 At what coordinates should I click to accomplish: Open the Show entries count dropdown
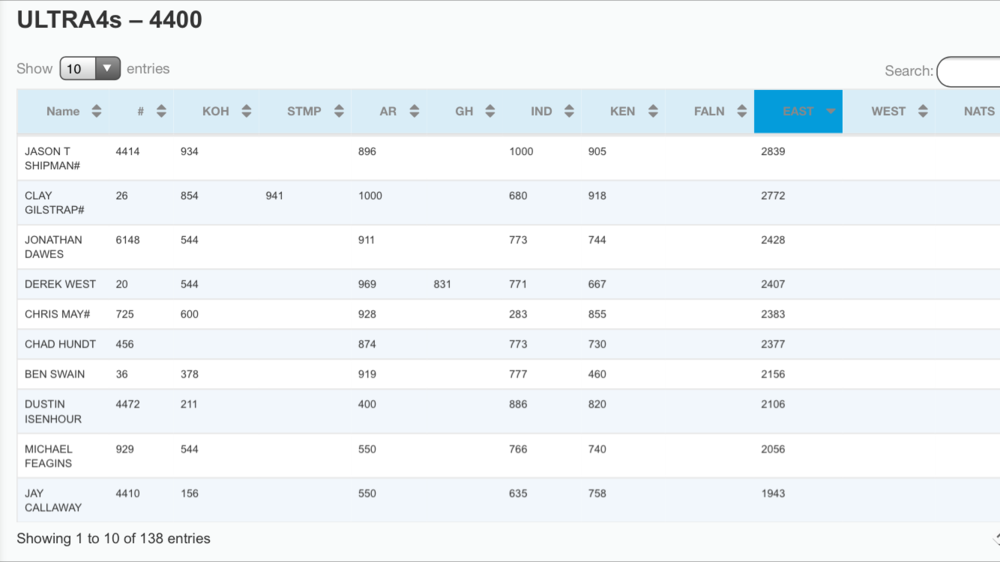point(90,69)
